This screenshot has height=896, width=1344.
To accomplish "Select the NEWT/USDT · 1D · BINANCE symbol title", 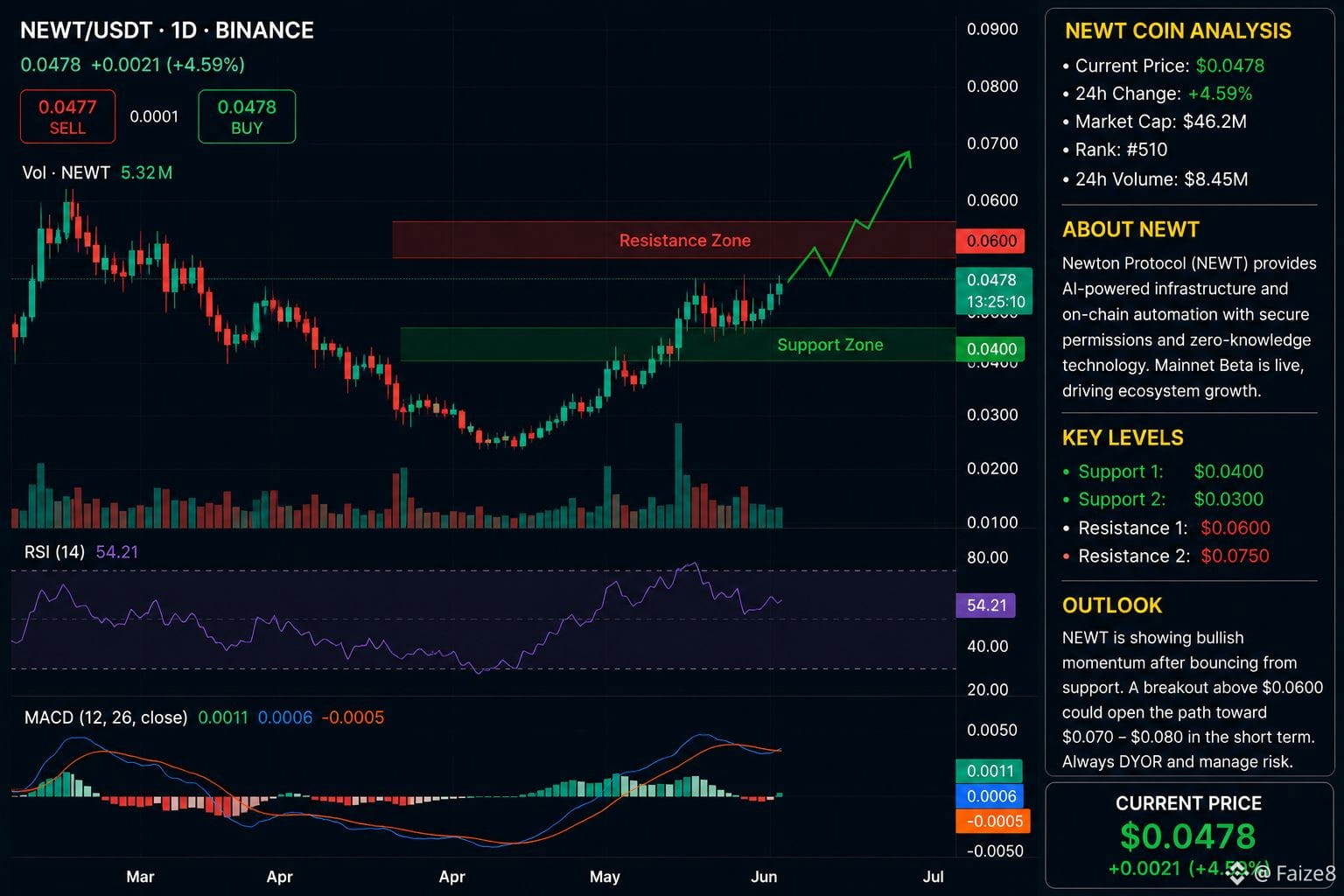I will [x=167, y=31].
